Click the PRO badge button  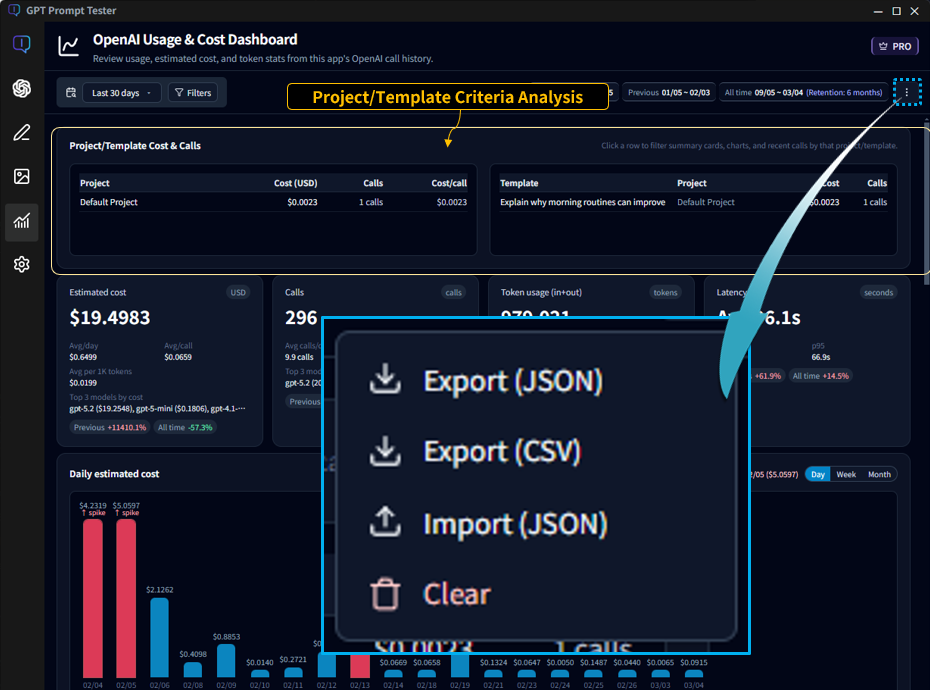pyautogui.click(x=894, y=46)
